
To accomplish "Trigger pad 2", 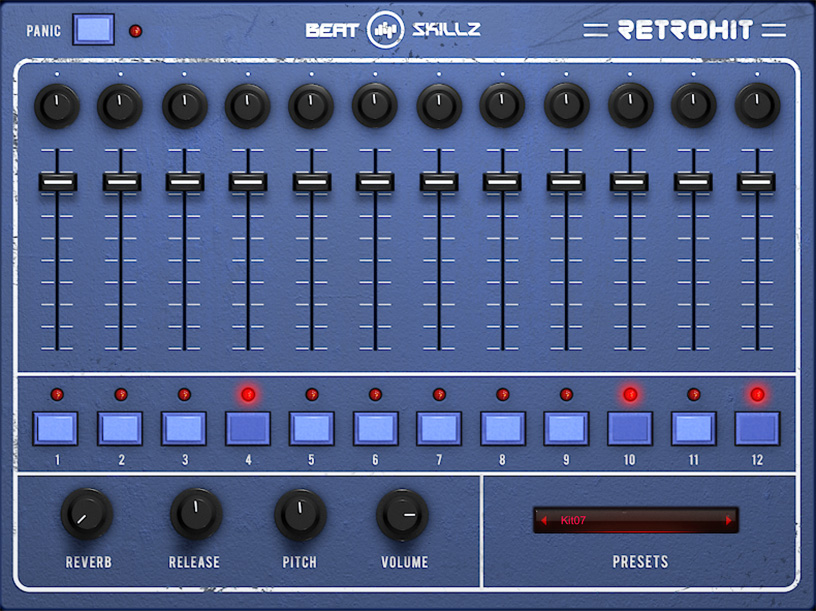I will point(120,428).
